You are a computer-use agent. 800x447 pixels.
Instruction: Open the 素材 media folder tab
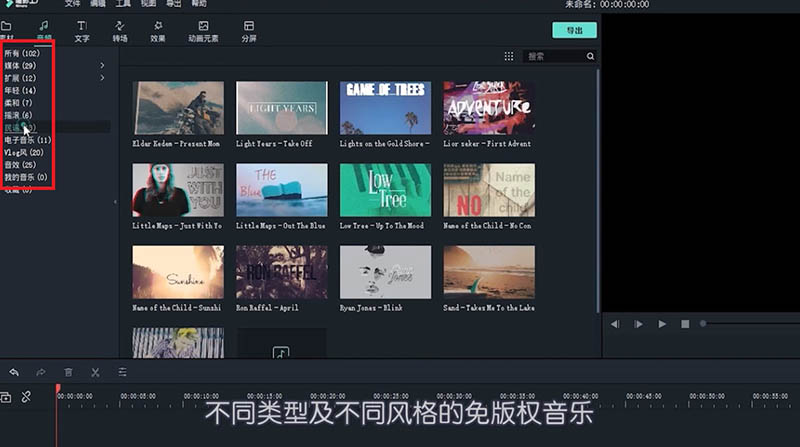point(7,30)
